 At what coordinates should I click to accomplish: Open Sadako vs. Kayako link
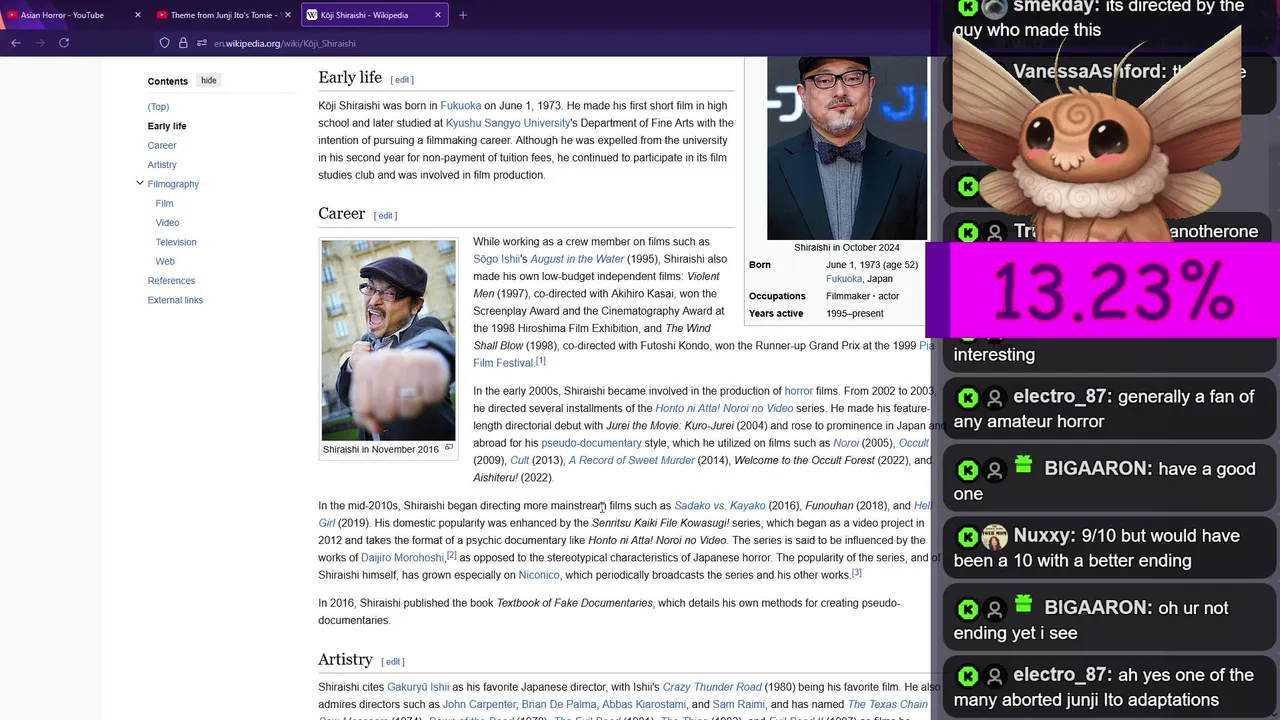[720, 506]
